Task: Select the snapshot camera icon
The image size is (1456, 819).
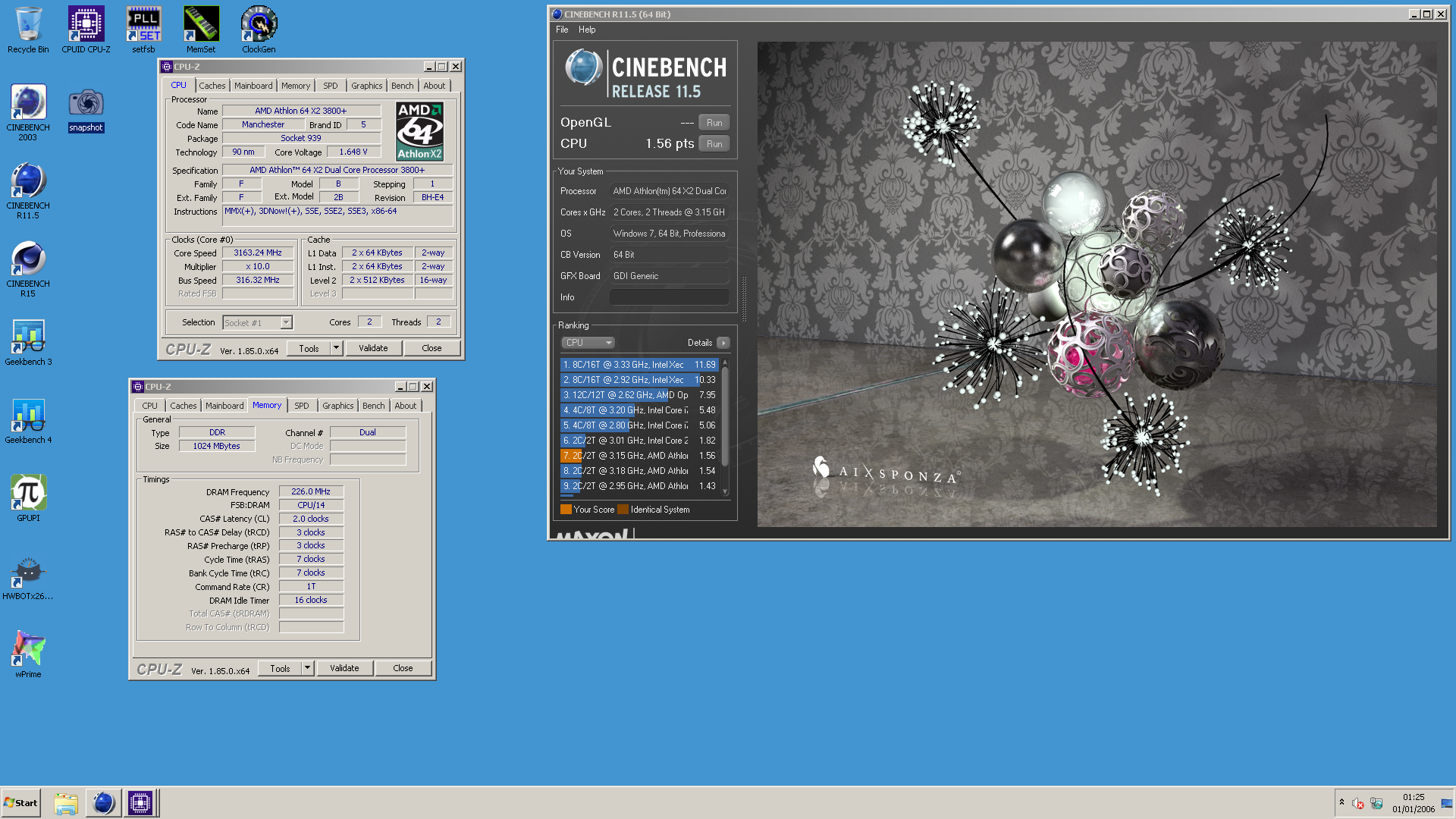Action: [x=86, y=110]
